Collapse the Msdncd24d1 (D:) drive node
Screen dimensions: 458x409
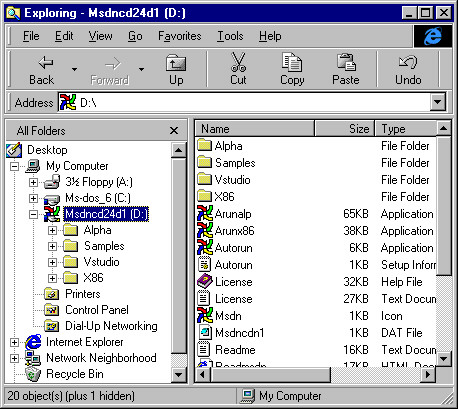33,214
